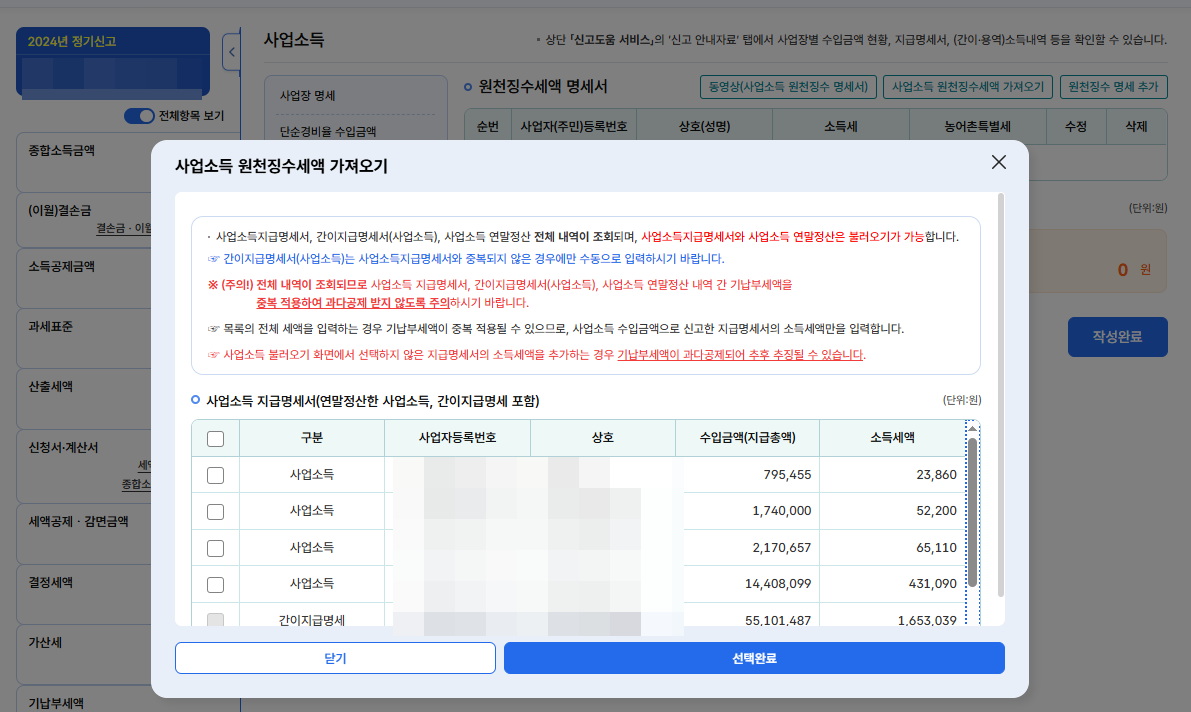This screenshot has height=712, width=1191.
Task: Check the 간이지급명세 row checkbox
Action: [216, 620]
